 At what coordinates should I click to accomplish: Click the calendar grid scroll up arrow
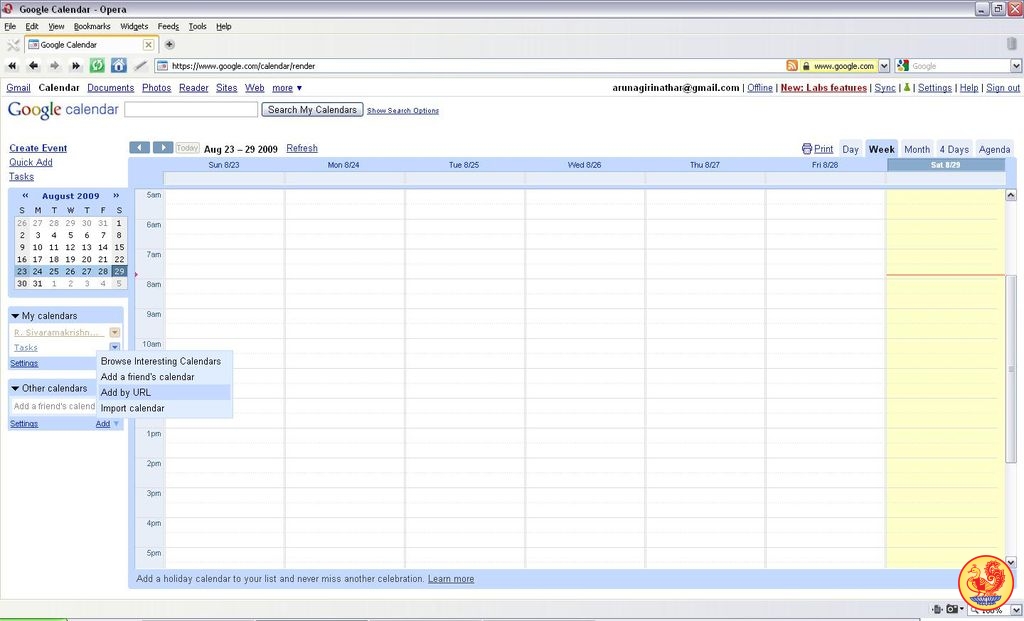pyautogui.click(x=1011, y=195)
